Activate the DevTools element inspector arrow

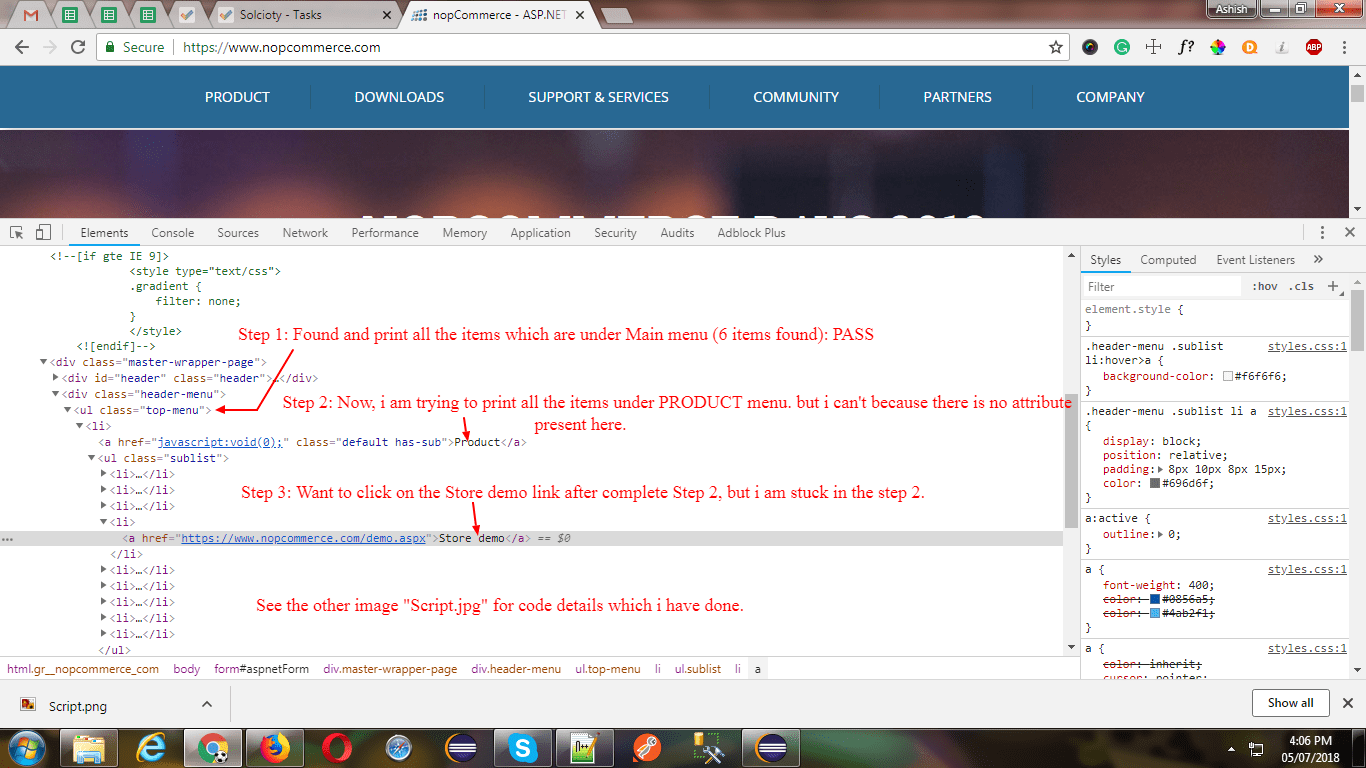tap(17, 232)
